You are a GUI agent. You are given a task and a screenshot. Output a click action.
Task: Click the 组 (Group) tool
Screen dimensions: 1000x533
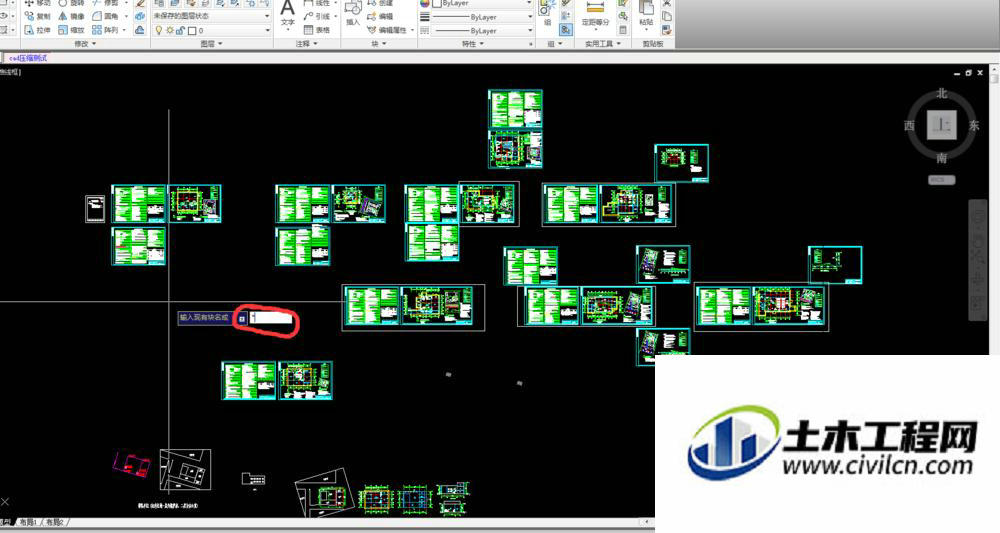tap(547, 14)
